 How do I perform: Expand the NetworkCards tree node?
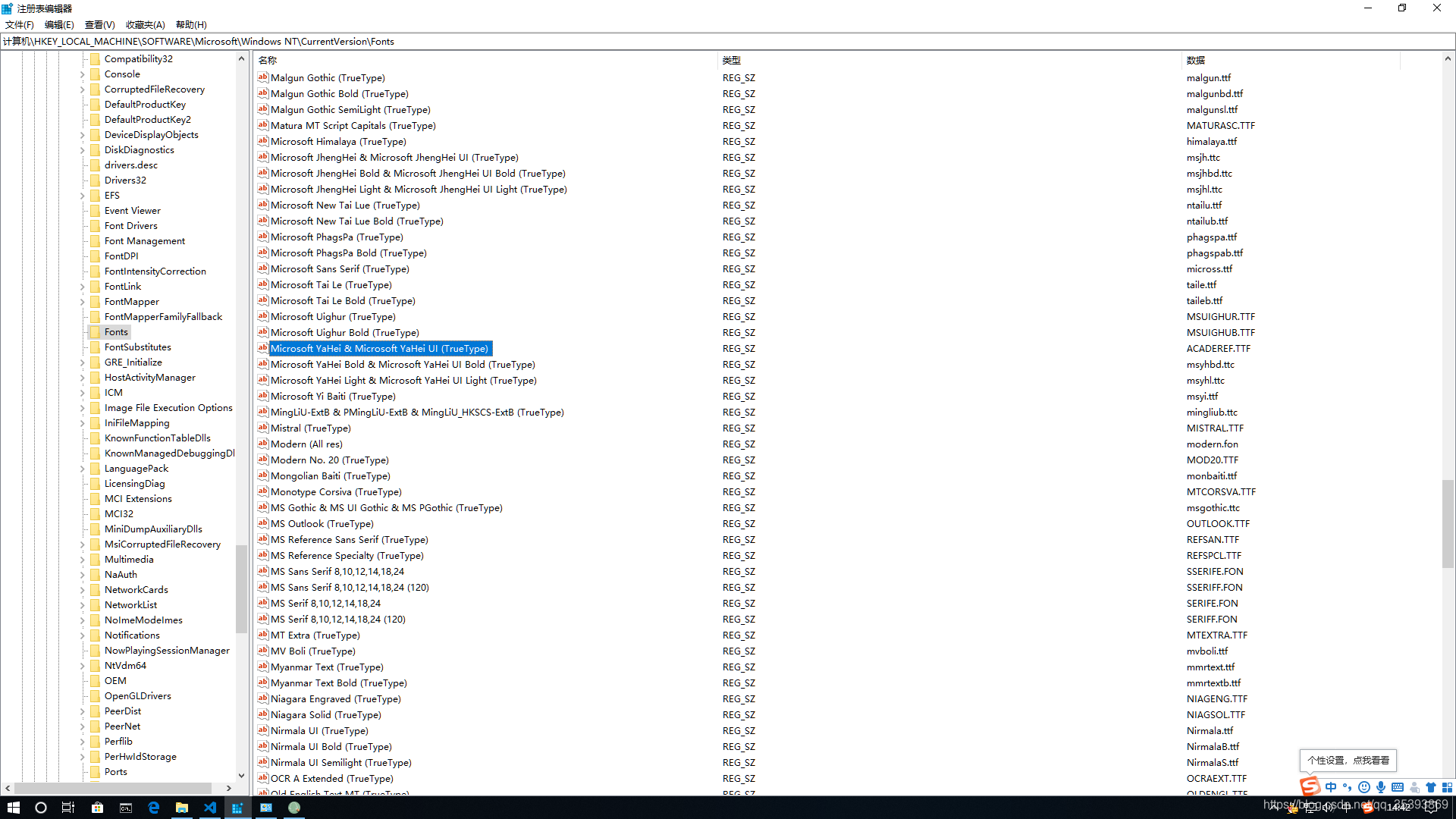[82, 590]
